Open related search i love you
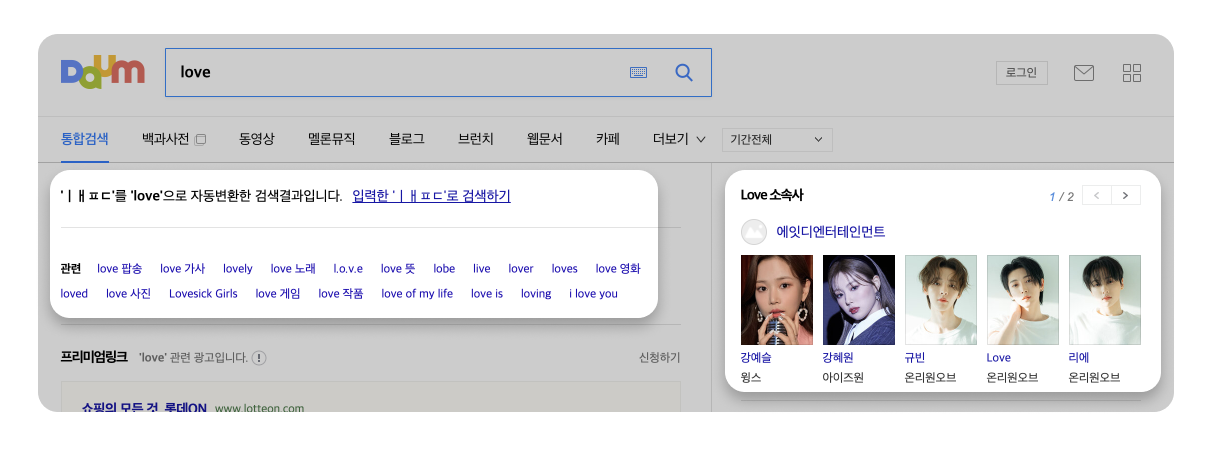The height and width of the screenshot is (455, 1210). (x=594, y=293)
